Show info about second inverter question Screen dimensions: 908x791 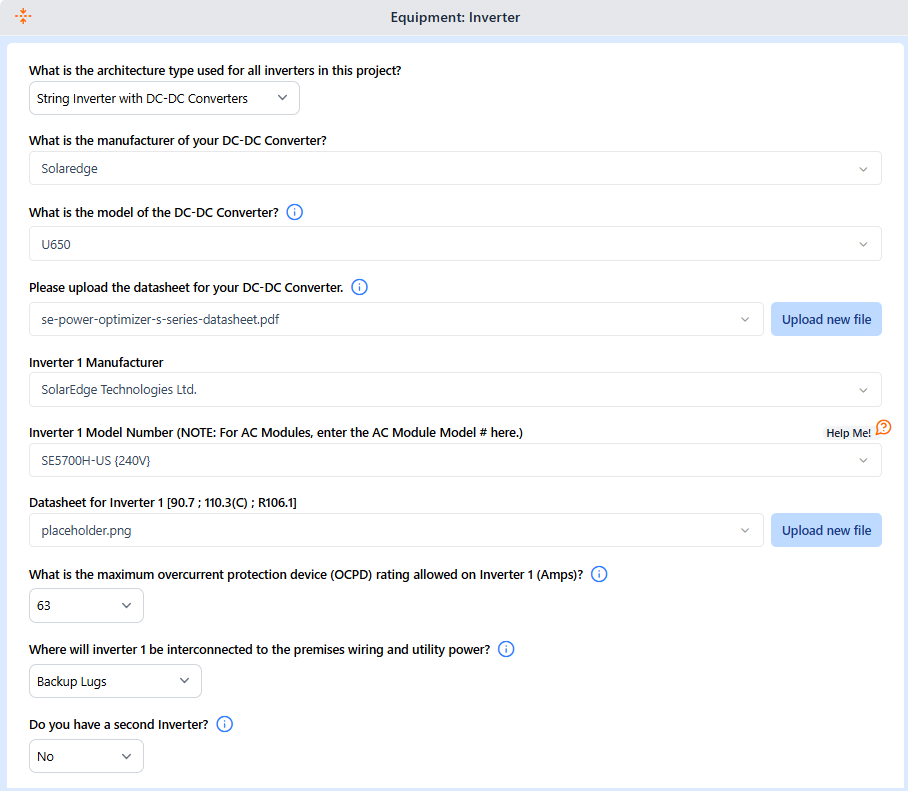(225, 724)
